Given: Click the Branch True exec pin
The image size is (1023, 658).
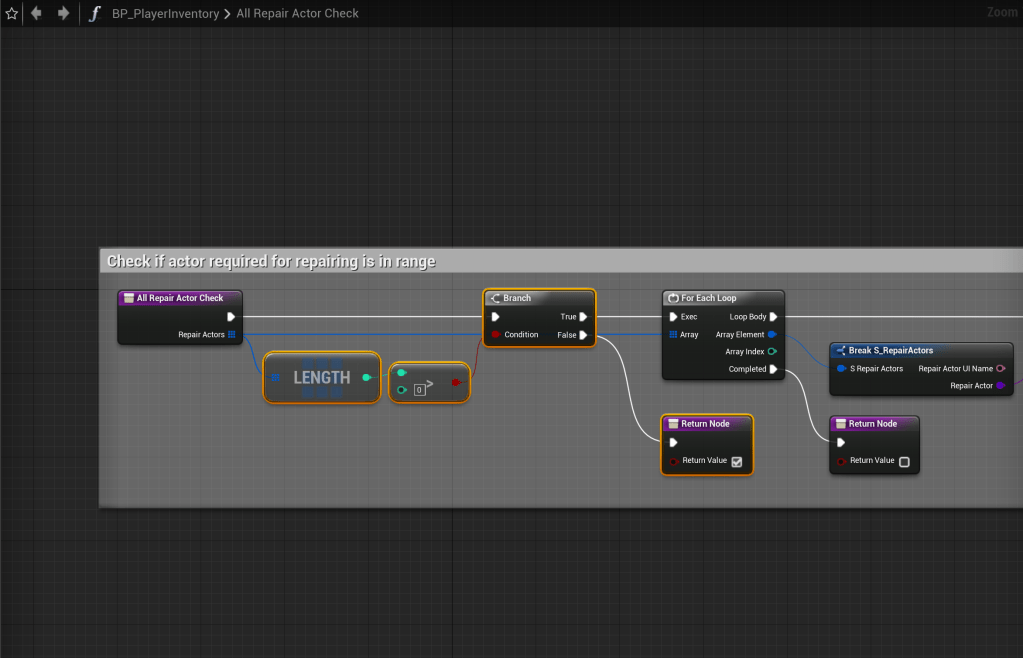Looking at the screenshot, I should [583, 317].
